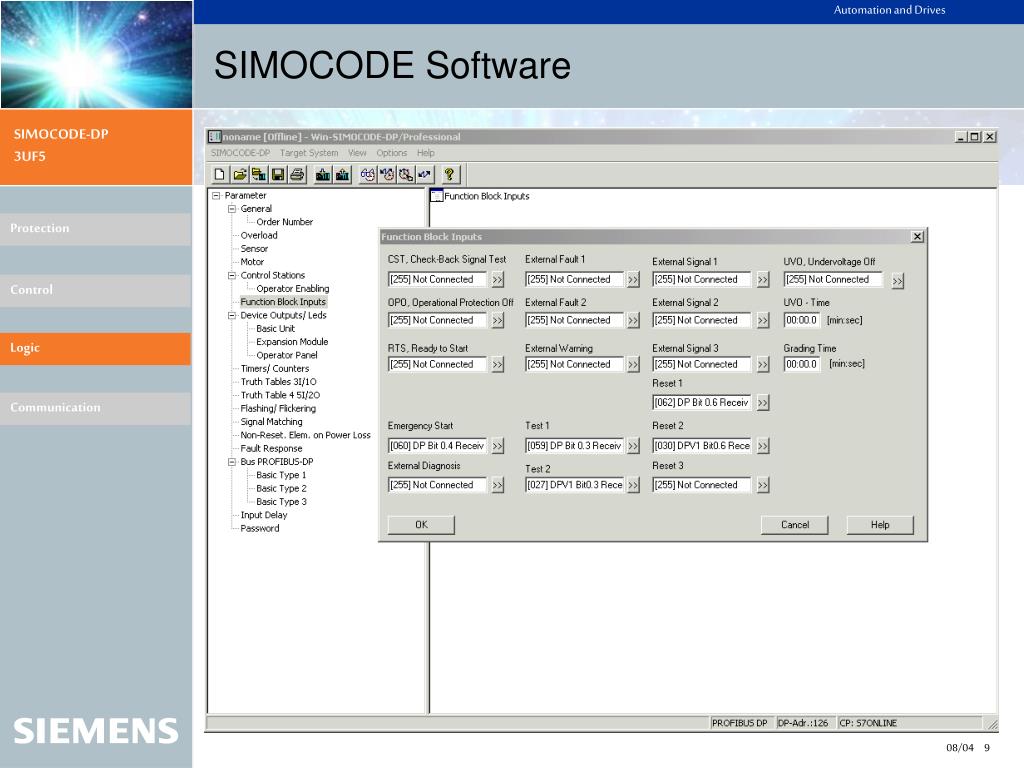Close the Function Block Inputs dialog
Viewport: 1024px width, 768px height.
coord(918,236)
